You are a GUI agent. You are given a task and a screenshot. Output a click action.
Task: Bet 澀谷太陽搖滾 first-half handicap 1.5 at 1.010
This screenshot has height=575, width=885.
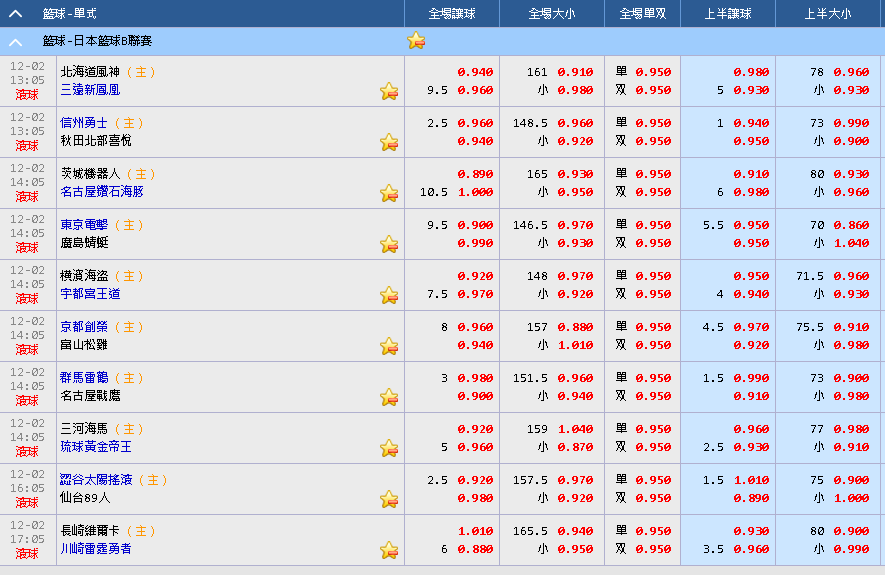click(751, 480)
